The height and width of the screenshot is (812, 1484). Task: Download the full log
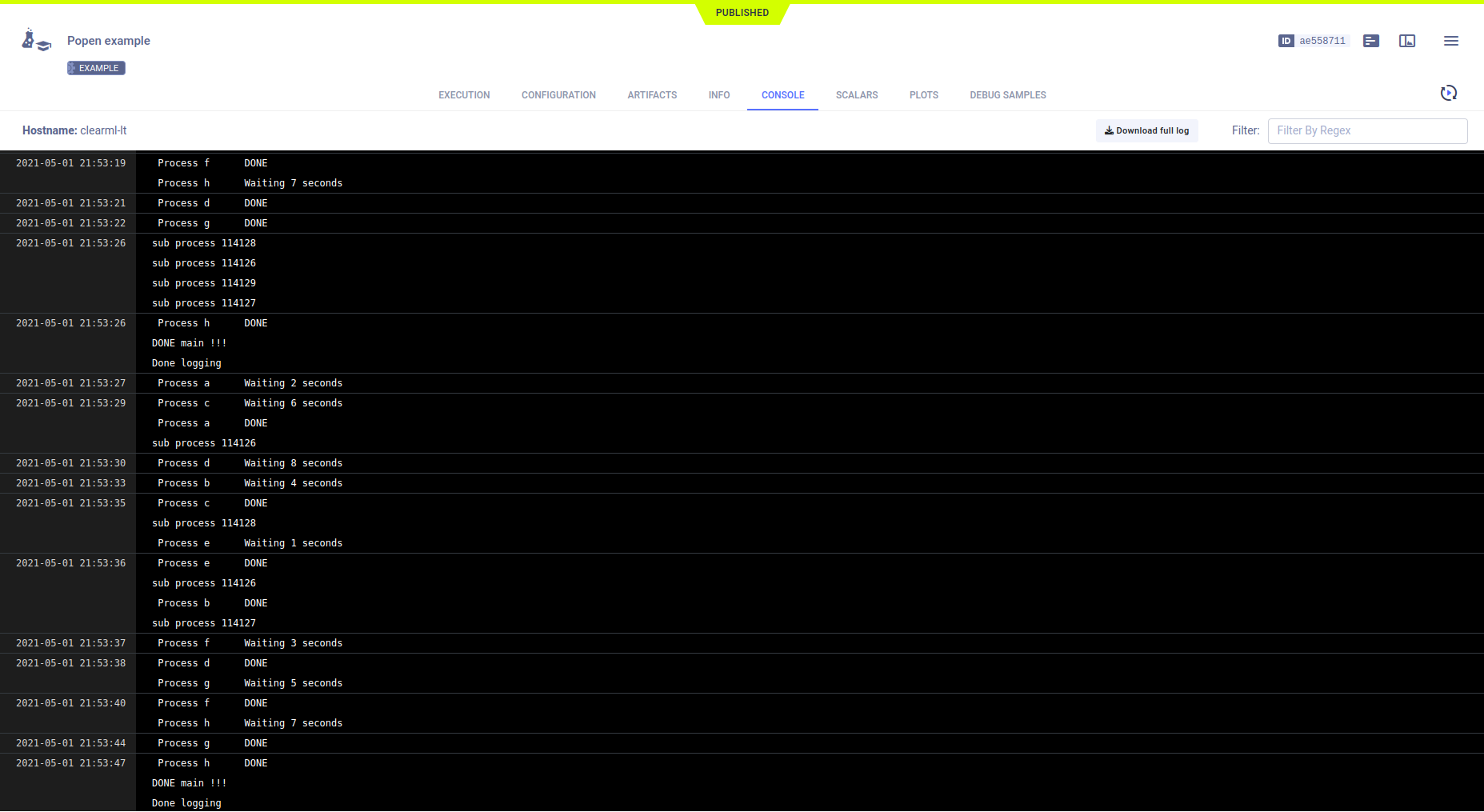click(x=1146, y=130)
